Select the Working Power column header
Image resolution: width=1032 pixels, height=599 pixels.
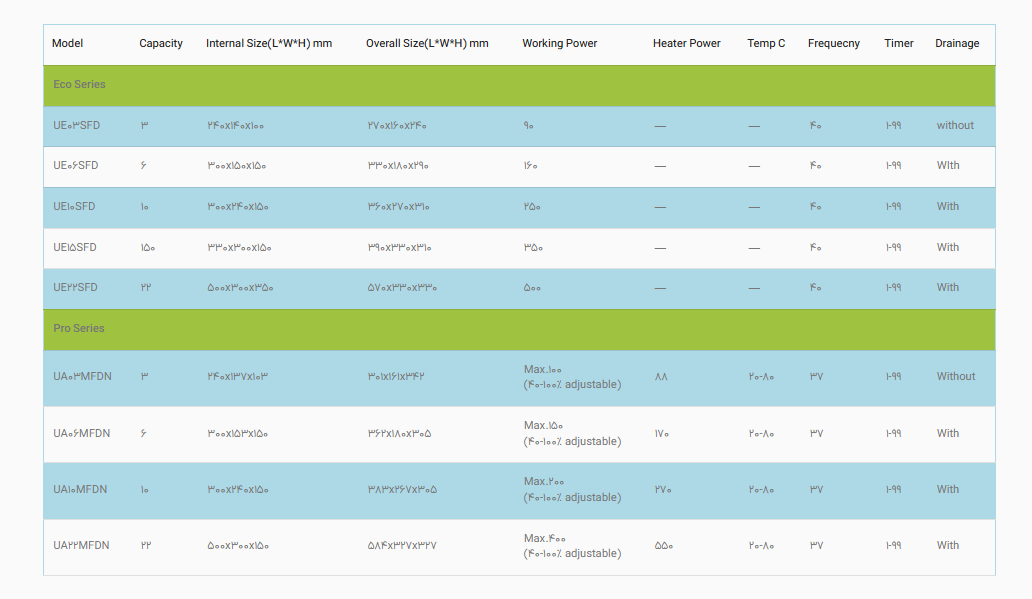click(559, 44)
